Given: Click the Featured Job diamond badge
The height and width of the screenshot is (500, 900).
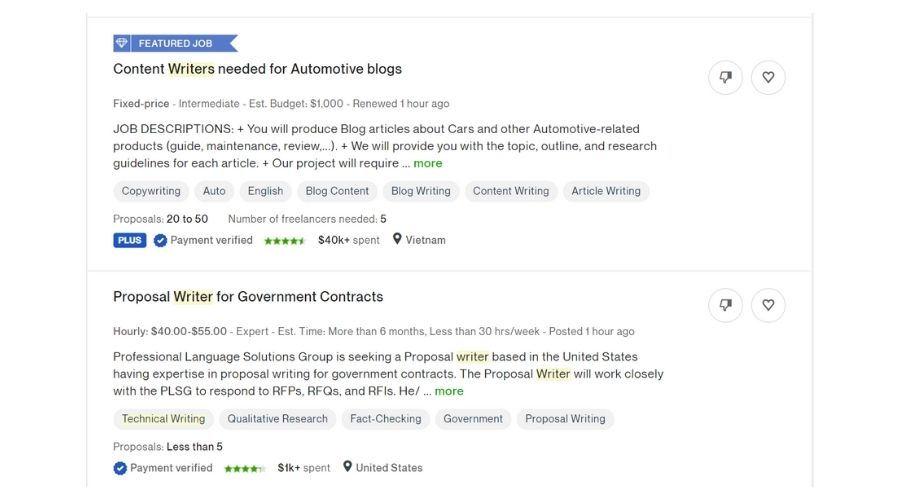Looking at the screenshot, I should coord(122,43).
